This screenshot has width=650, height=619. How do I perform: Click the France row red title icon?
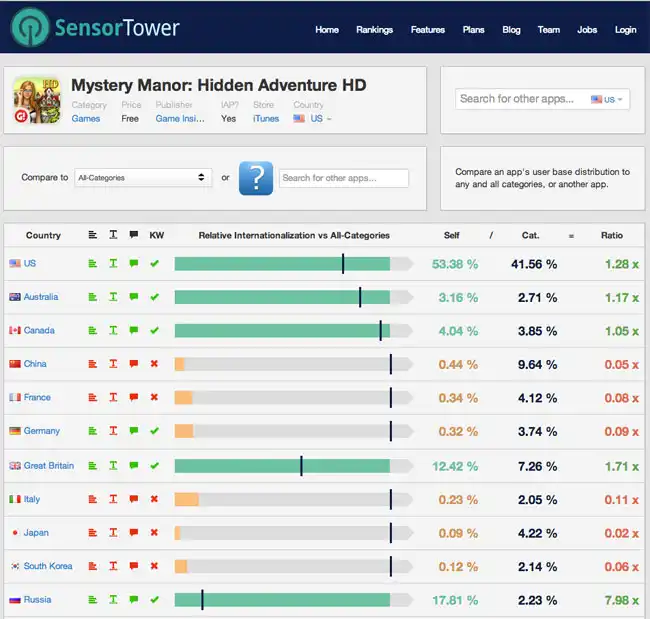click(x=113, y=397)
